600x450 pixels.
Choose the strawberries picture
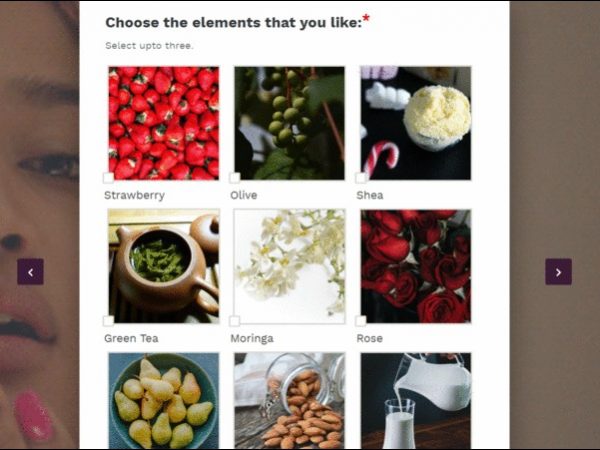coord(164,123)
